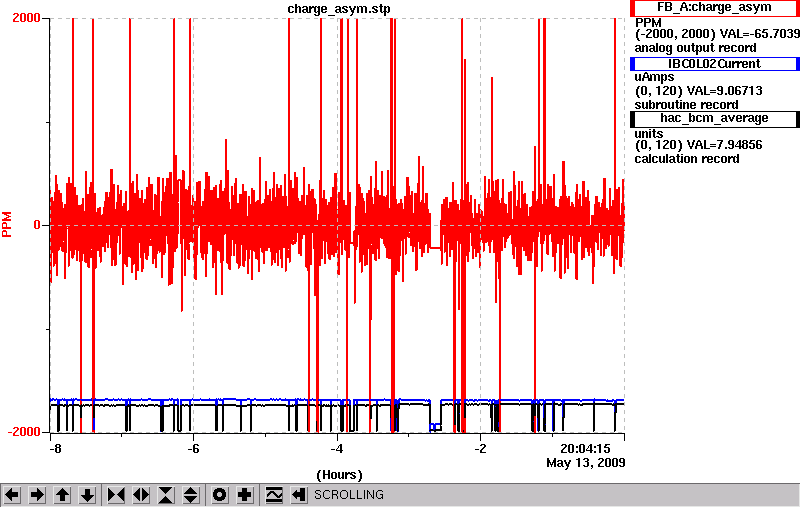Click the PPM units label in legend
Viewport: 800px width, 507px height.
click(648, 23)
